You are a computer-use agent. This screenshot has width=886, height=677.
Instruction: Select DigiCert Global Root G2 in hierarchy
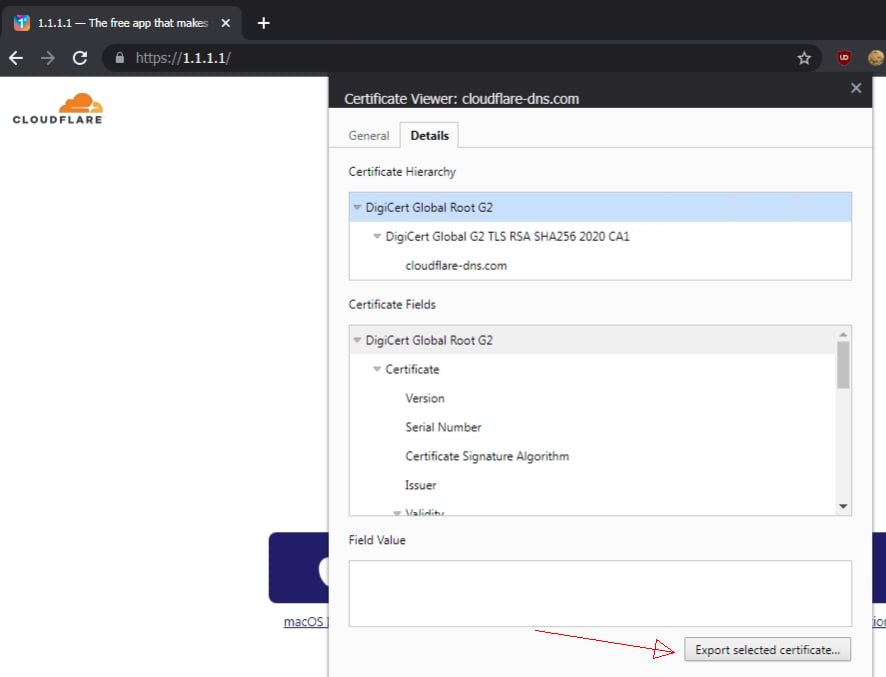600,207
